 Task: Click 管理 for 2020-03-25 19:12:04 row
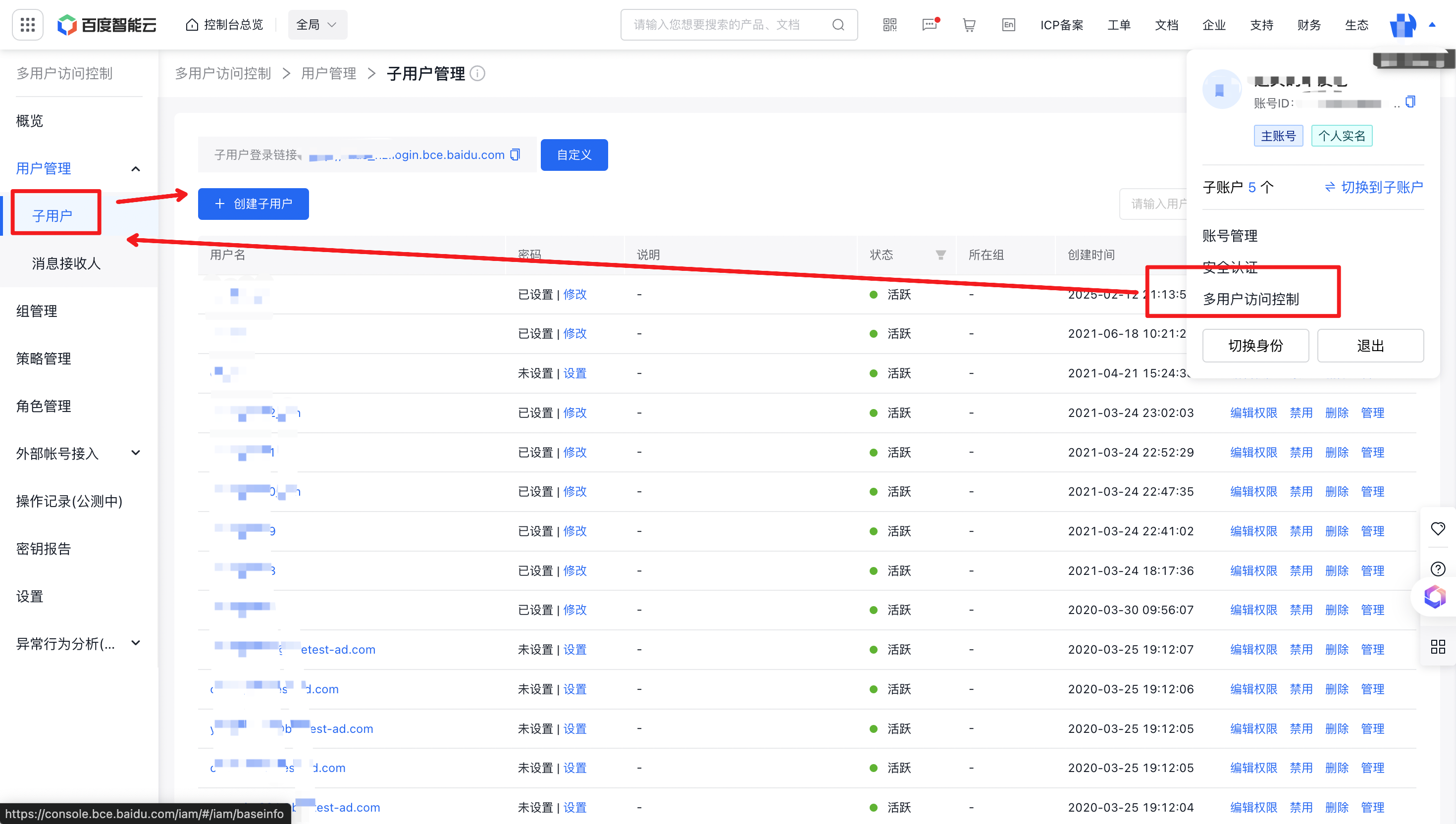[1372, 807]
